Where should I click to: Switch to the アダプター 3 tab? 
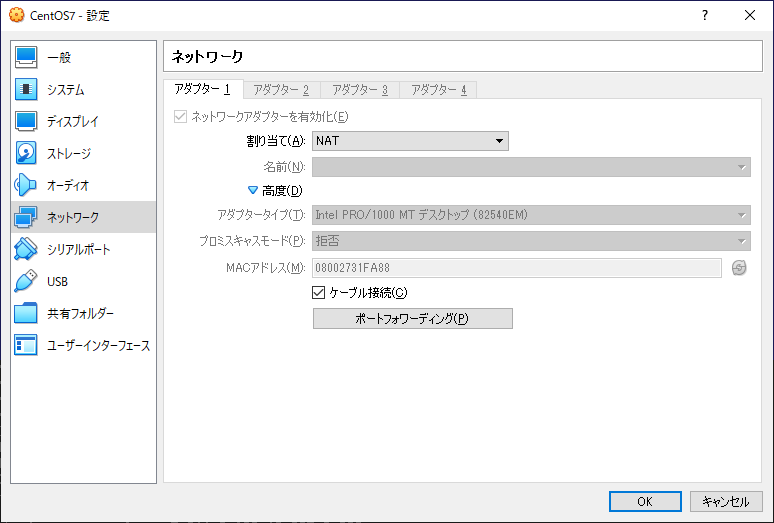point(360,90)
